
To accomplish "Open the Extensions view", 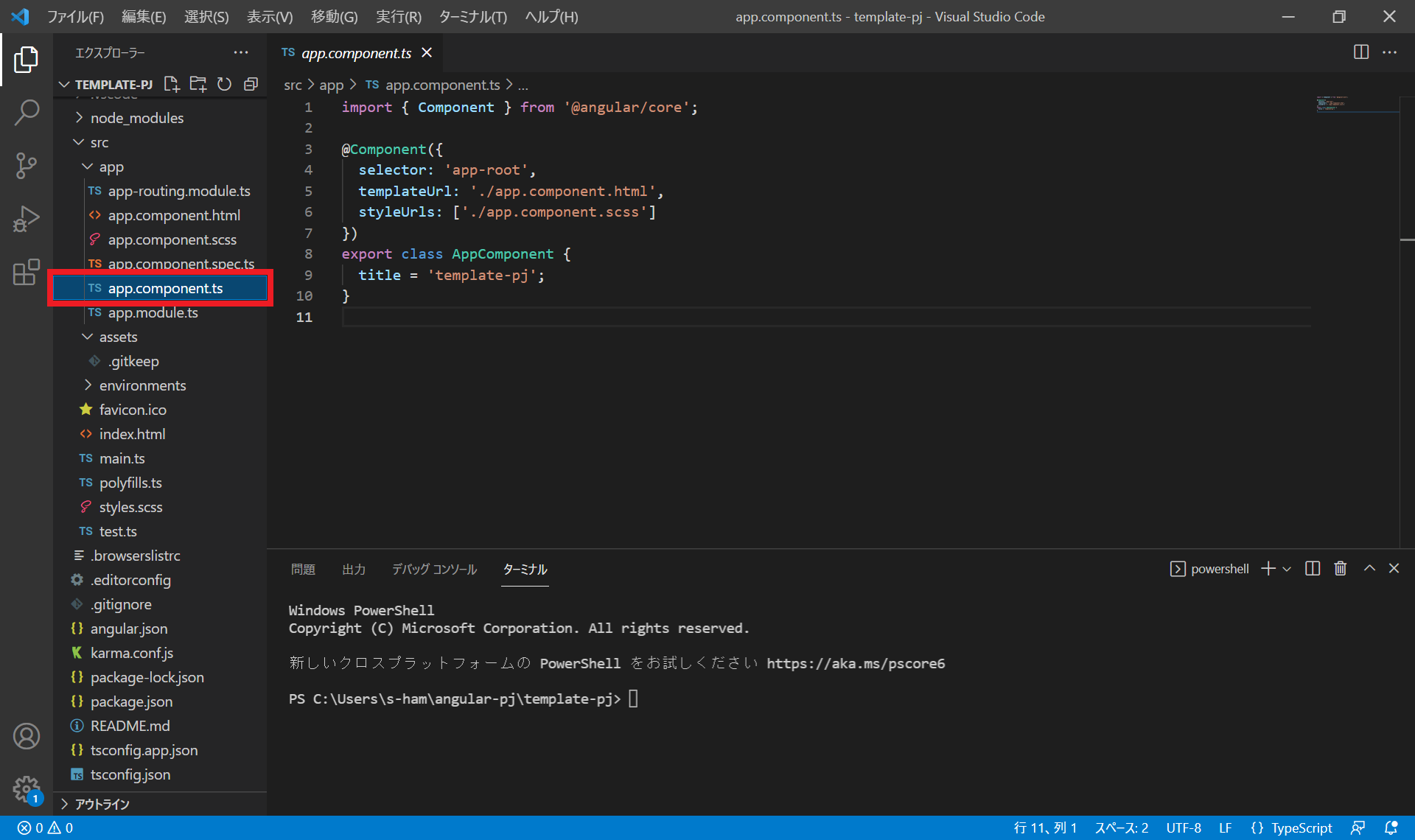I will 27,272.
